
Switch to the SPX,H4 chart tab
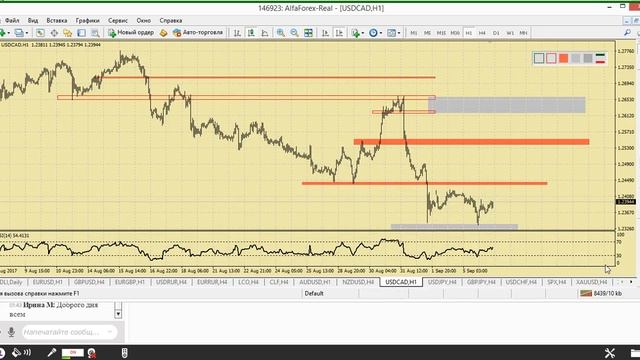pyautogui.click(x=556, y=282)
